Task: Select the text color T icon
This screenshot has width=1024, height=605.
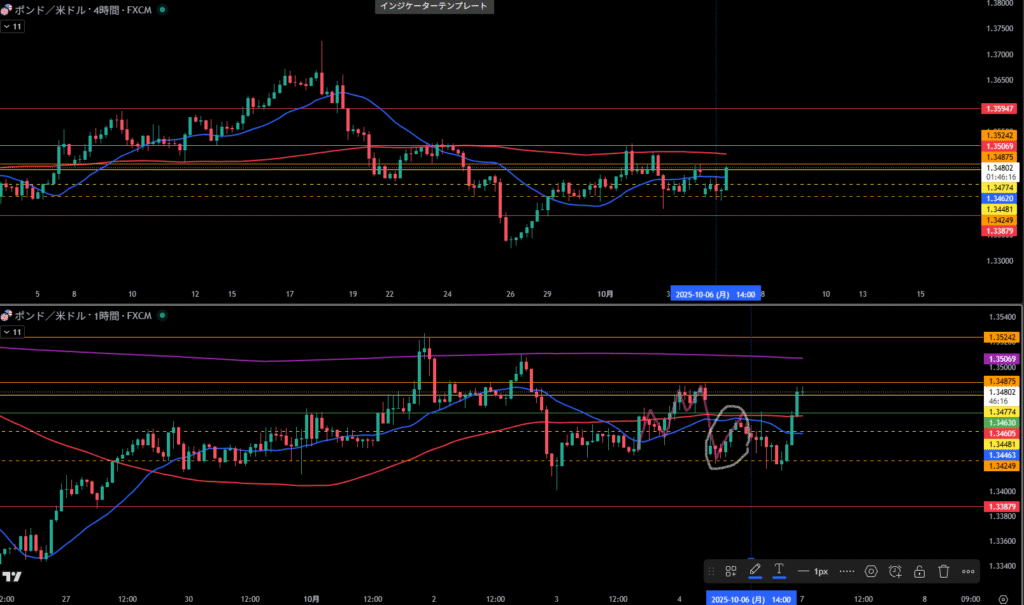Action: (x=779, y=571)
